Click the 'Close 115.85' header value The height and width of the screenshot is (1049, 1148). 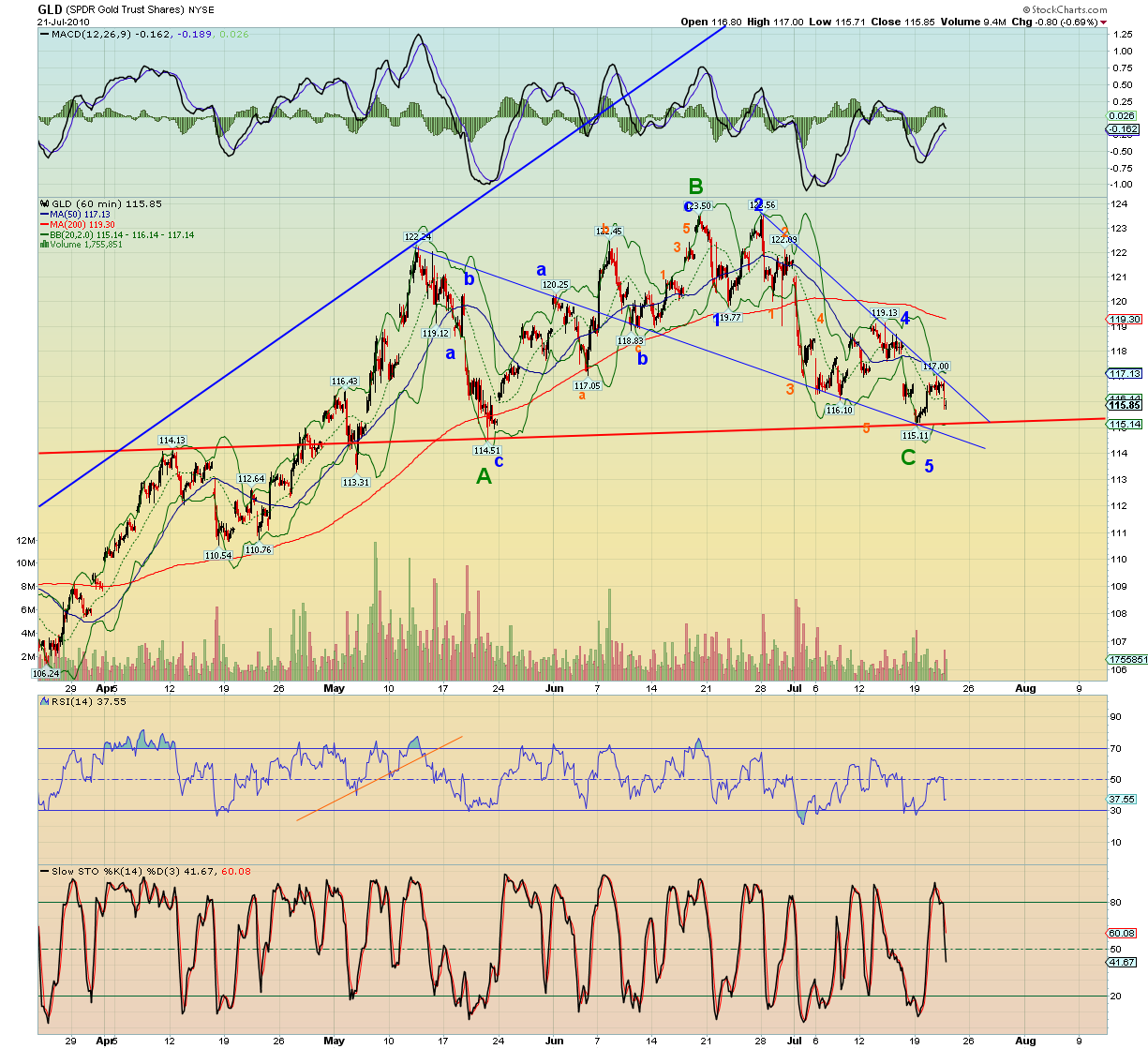(x=901, y=22)
